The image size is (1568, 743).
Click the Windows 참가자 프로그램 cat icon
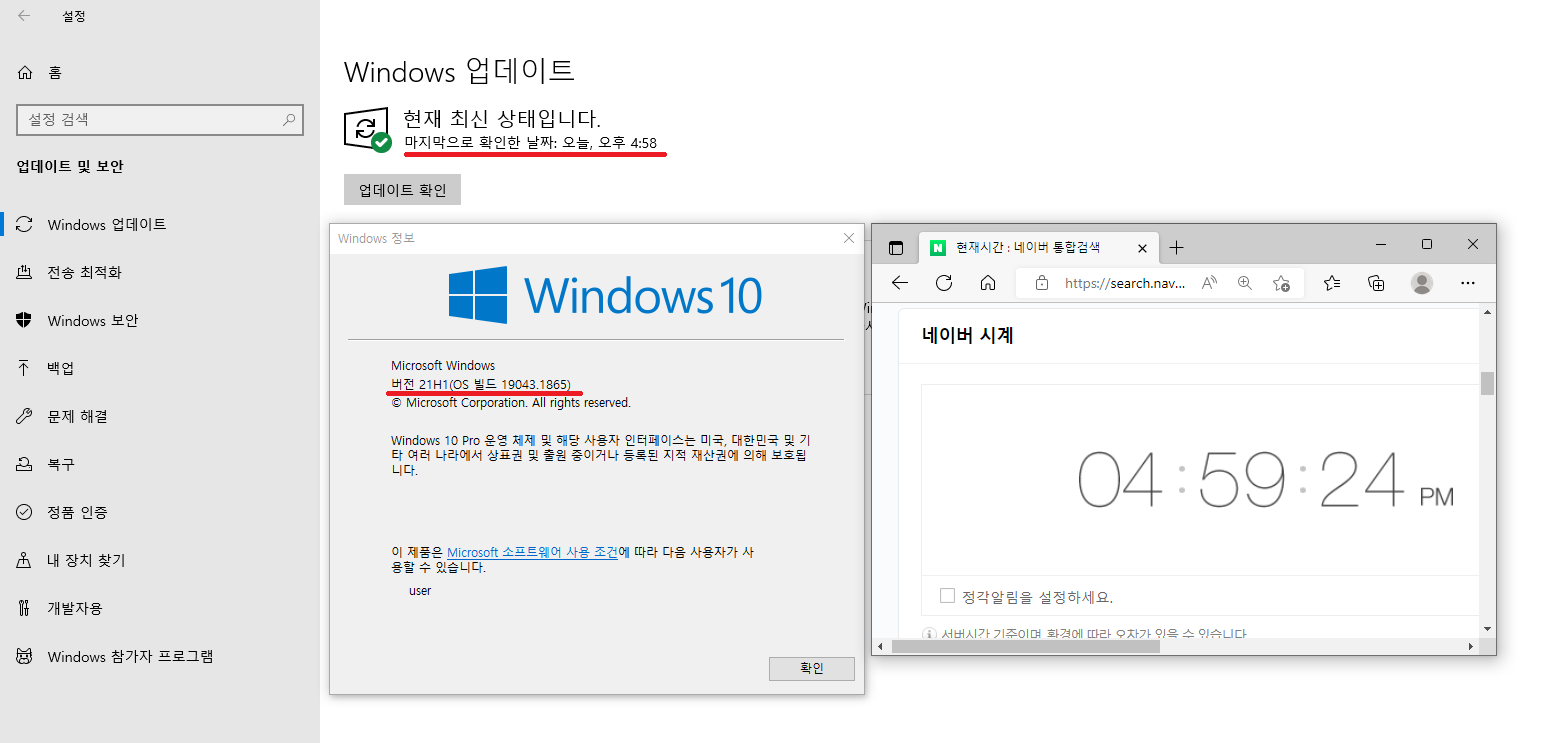(25, 656)
